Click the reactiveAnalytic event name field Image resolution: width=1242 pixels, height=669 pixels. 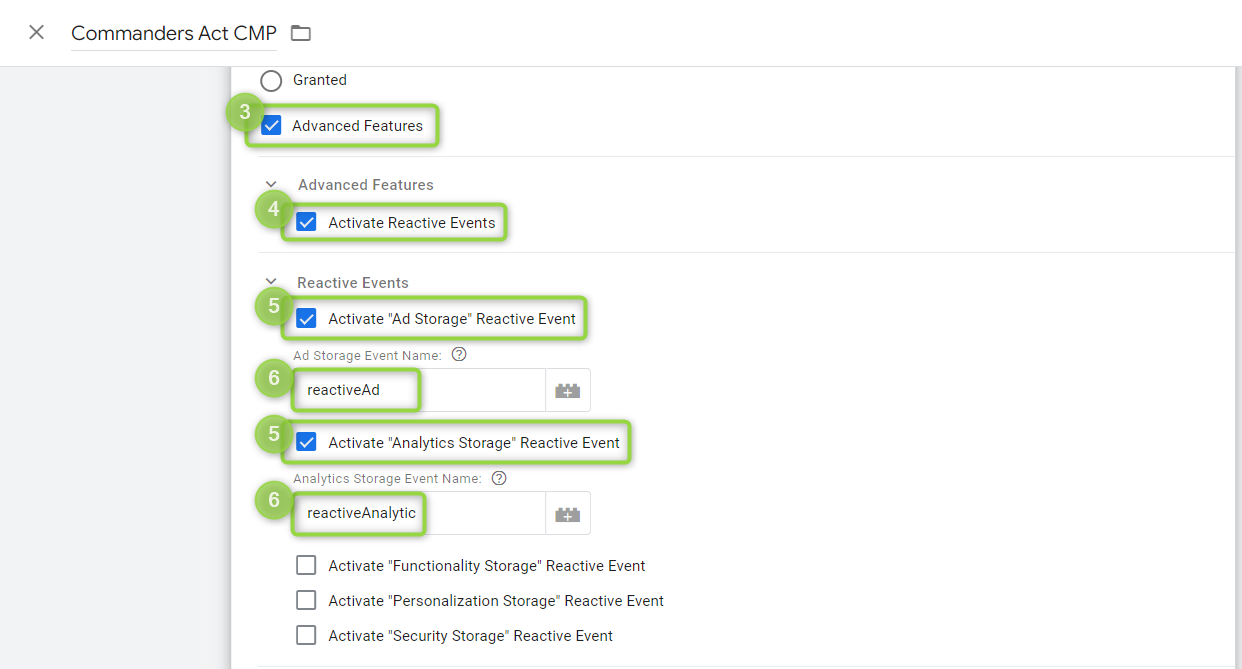420,514
